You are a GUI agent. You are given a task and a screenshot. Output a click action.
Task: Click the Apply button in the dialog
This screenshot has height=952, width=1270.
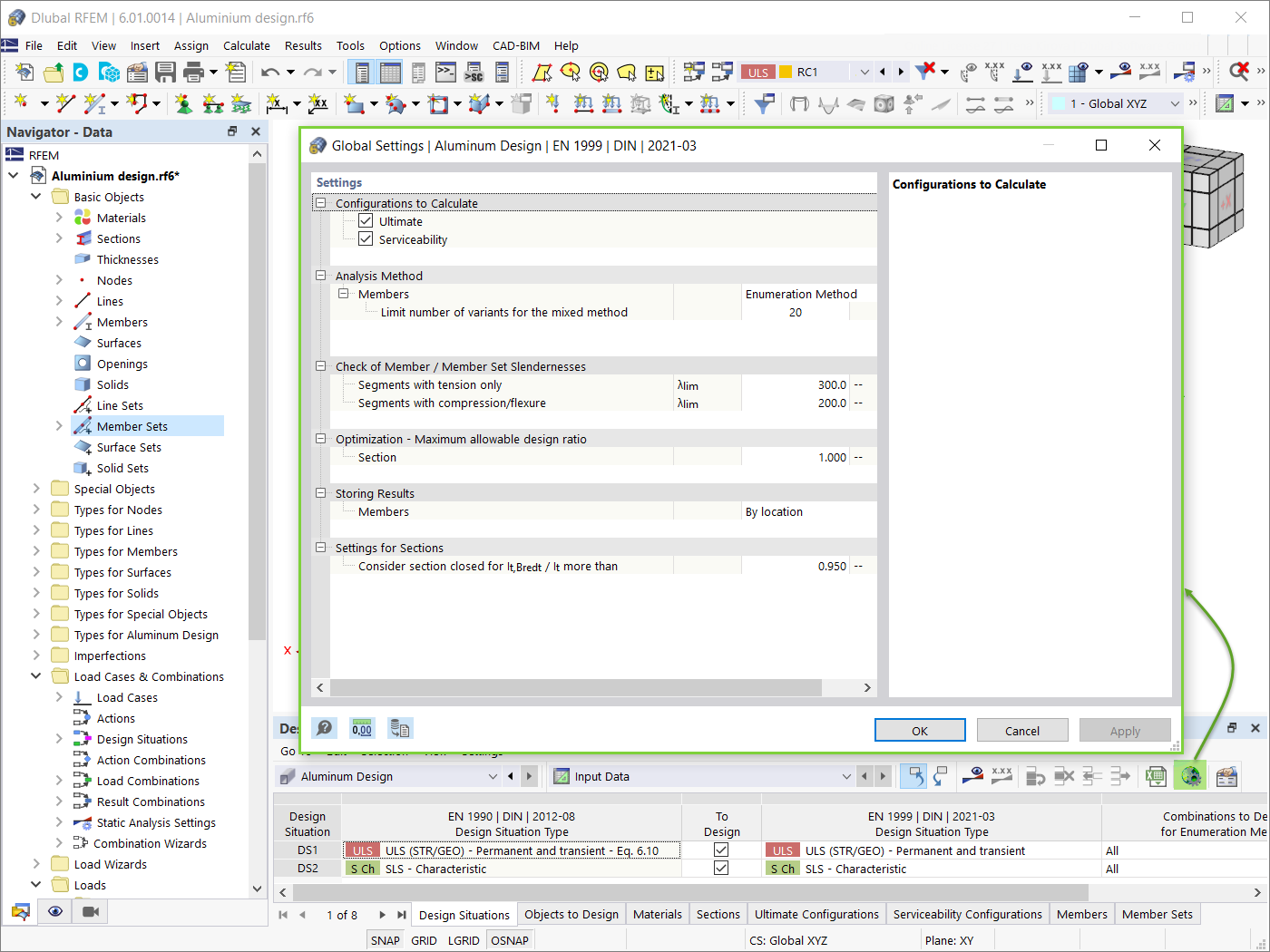click(1125, 730)
